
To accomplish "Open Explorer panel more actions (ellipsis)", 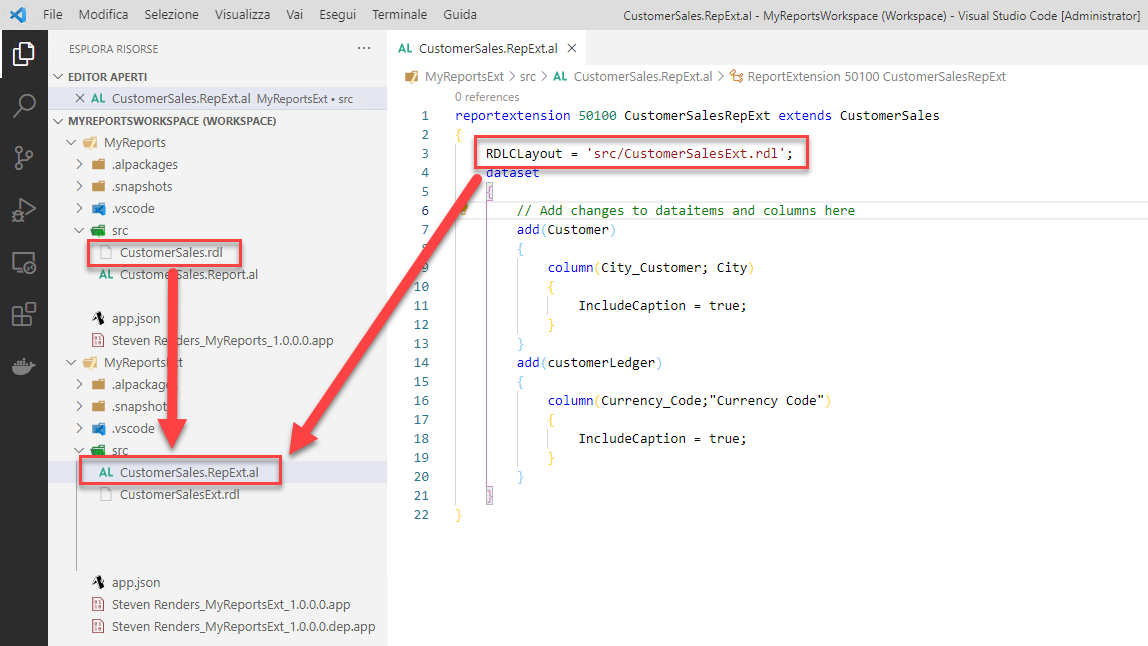I will tap(364, 48).
